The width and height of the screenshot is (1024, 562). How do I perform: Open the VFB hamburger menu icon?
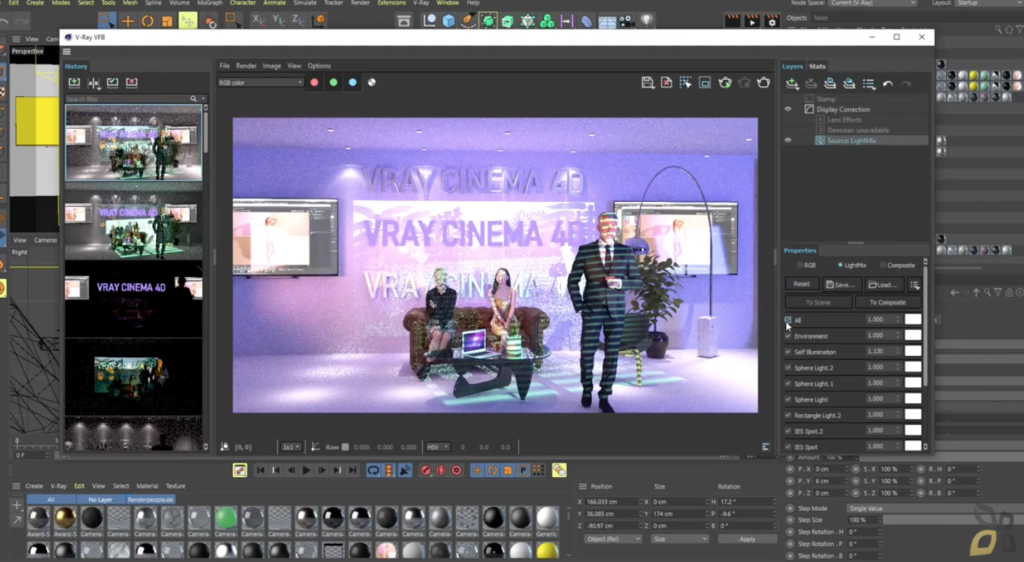pos(67,52)
